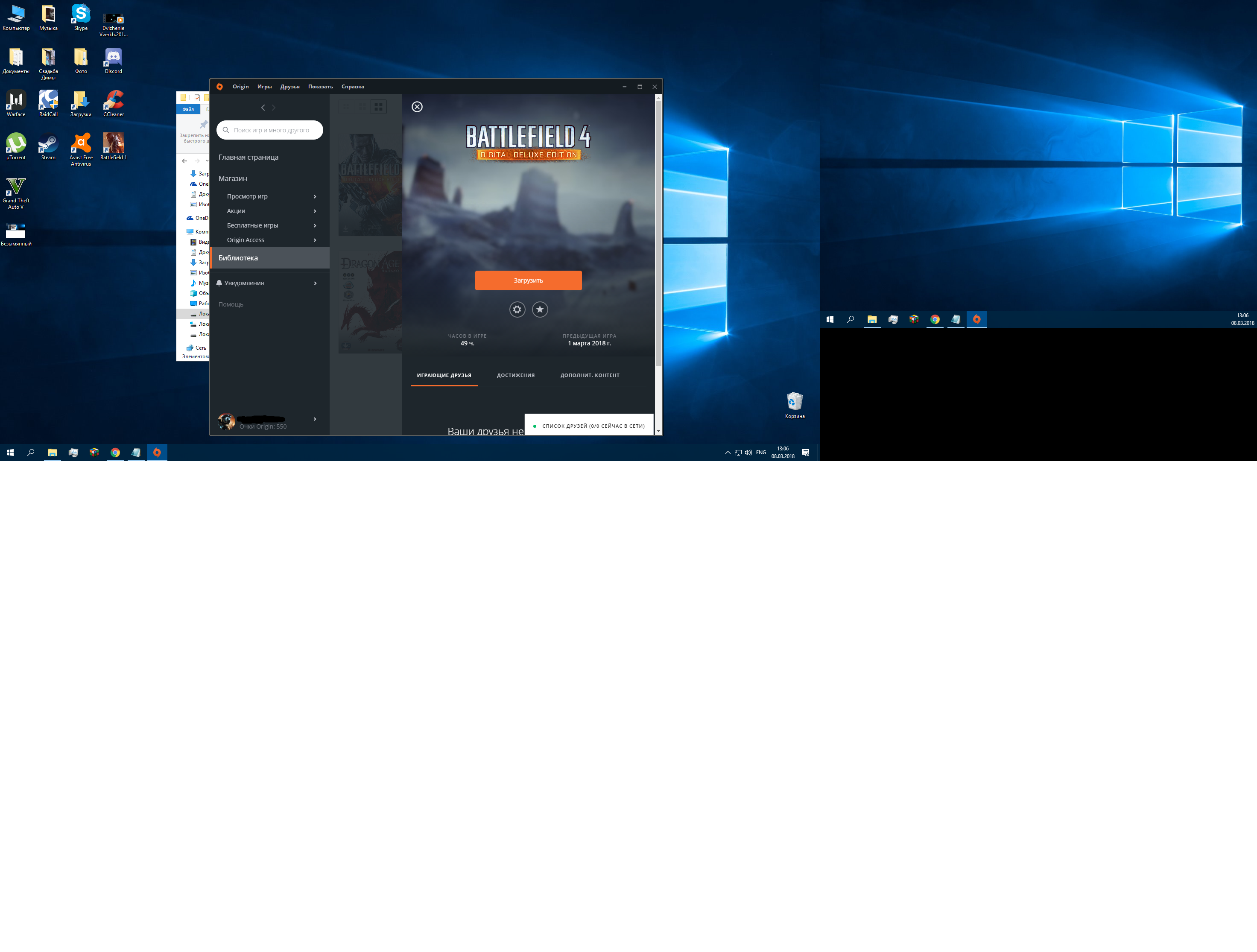The width and height of the screenshot is (1257, 952).
Task: Open Компьютер desktop icon
Action: (x=16, y=18)
